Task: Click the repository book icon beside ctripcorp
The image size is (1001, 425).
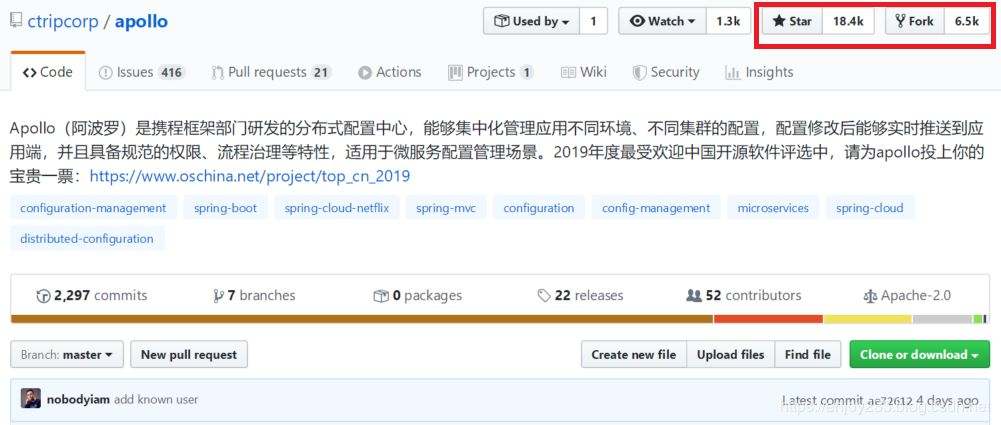Action: 15,21
